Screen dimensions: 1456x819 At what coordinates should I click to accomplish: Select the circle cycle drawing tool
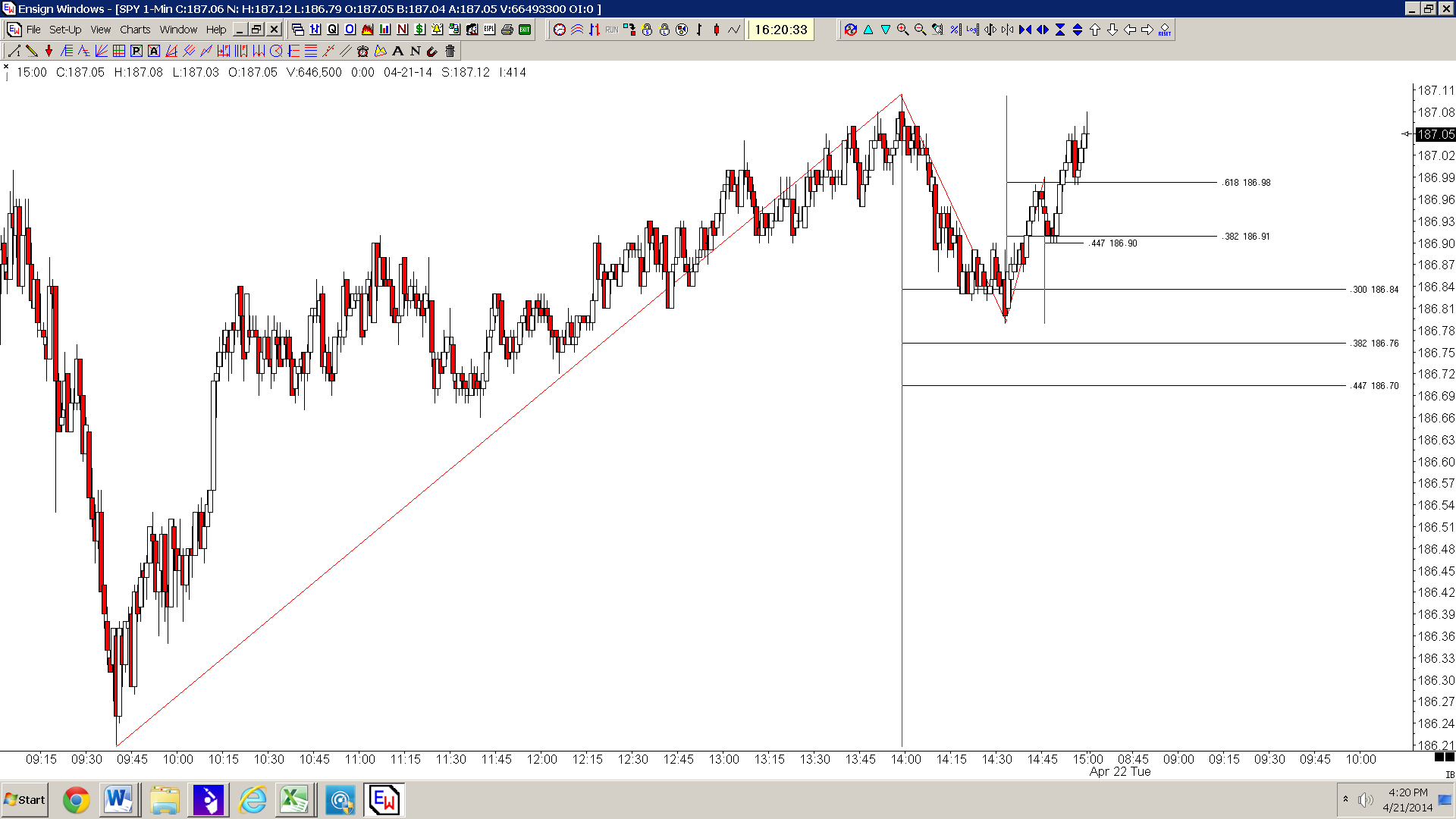click(x=276, y=51)
